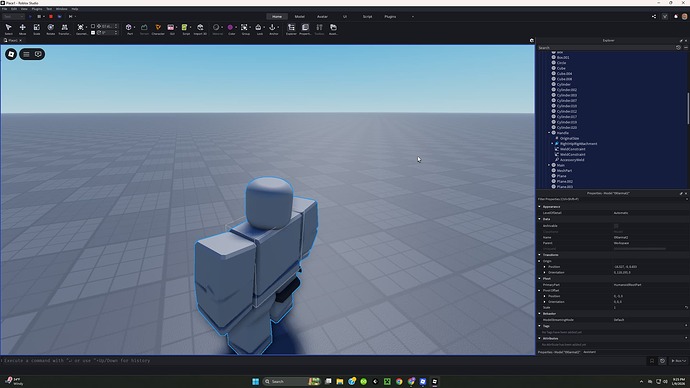Open the File menu
The height and width of the screenshot is (388, 690).
[x=4, y=9]
